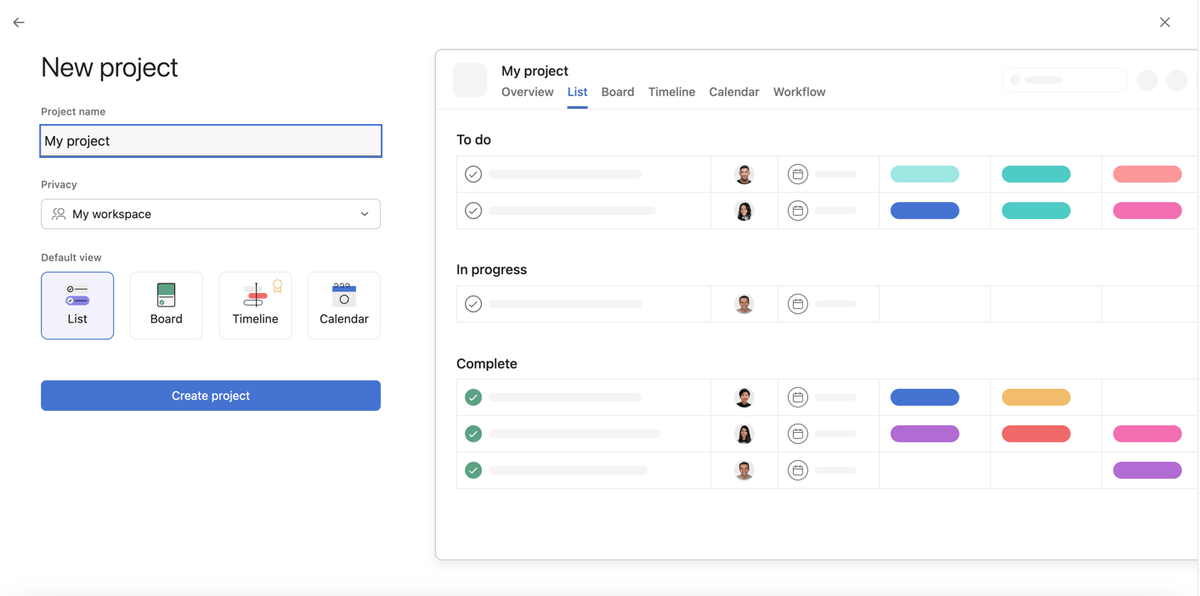Viewport: 1200px width, 596px height.
Task: Click the search pill at top right of preview
Action: pos(1064,80)
